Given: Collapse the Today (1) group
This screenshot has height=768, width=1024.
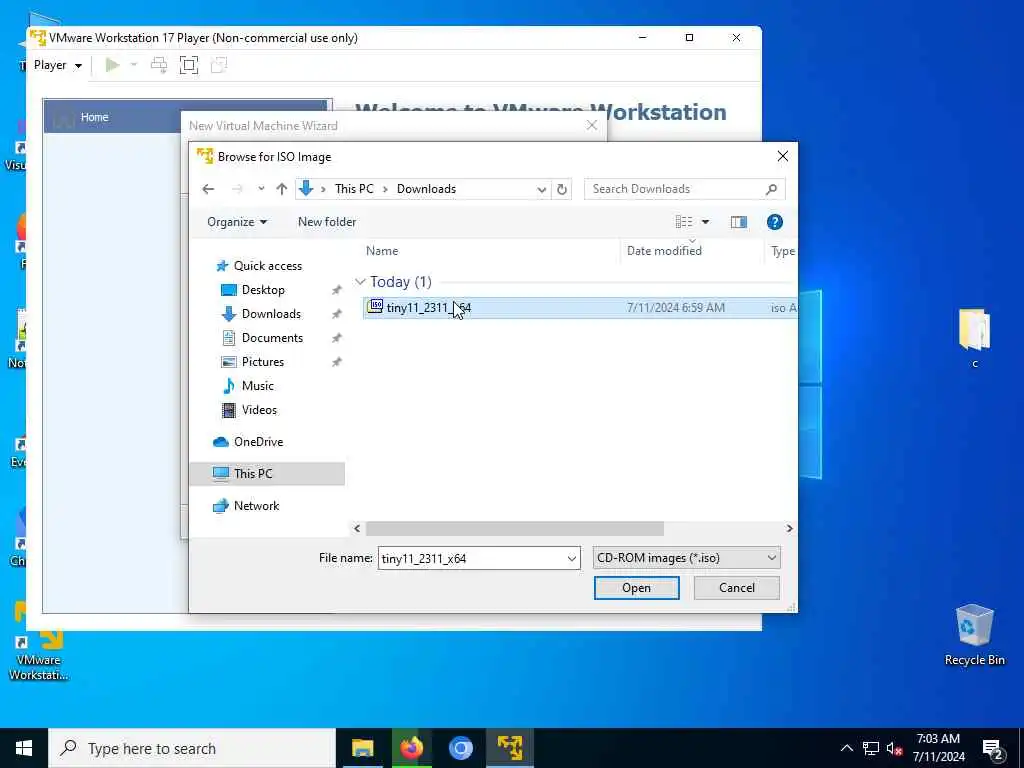Looking at the screenshot, I should pos(360,282).
